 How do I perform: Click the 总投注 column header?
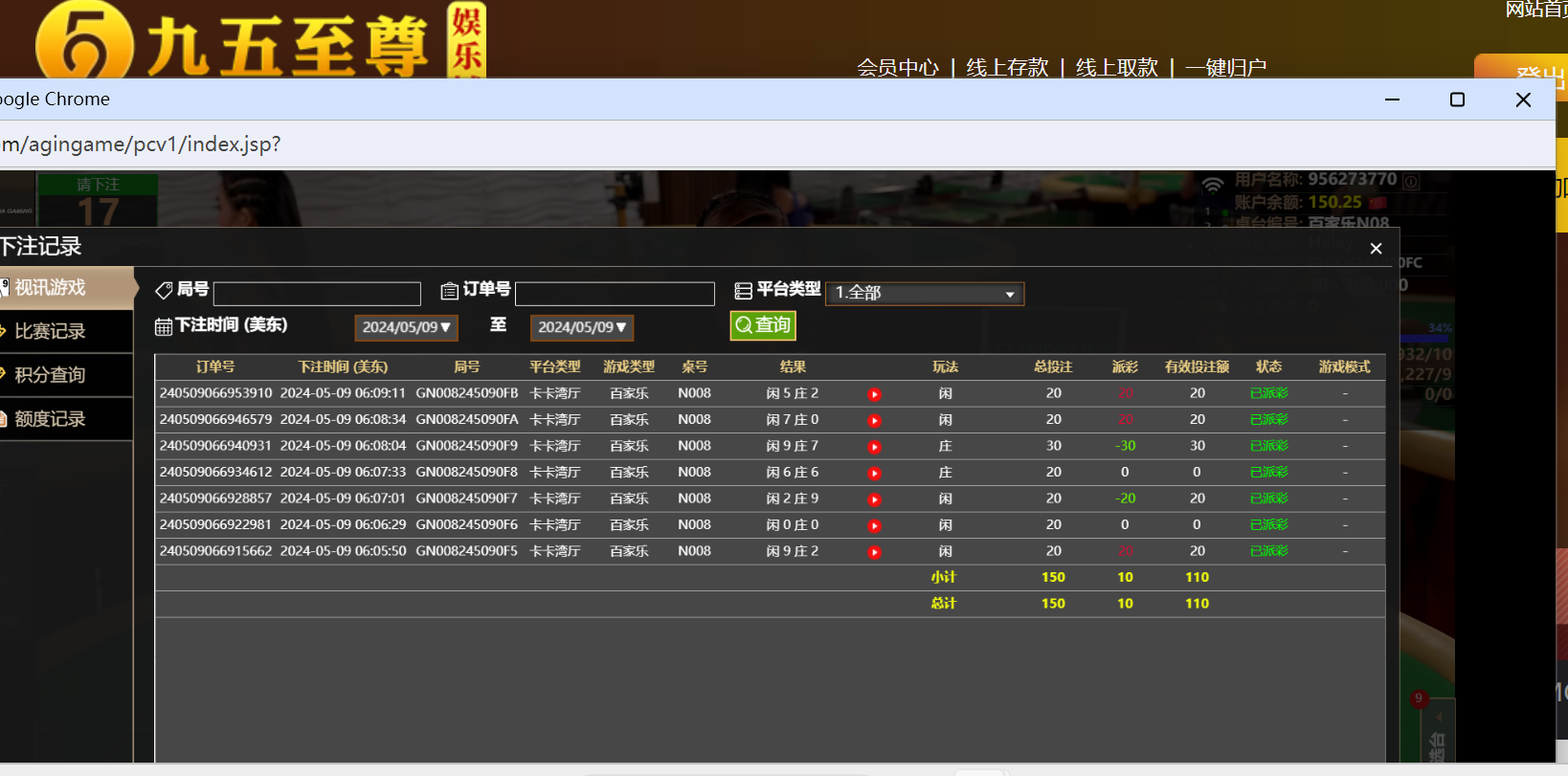(1053, 367)
